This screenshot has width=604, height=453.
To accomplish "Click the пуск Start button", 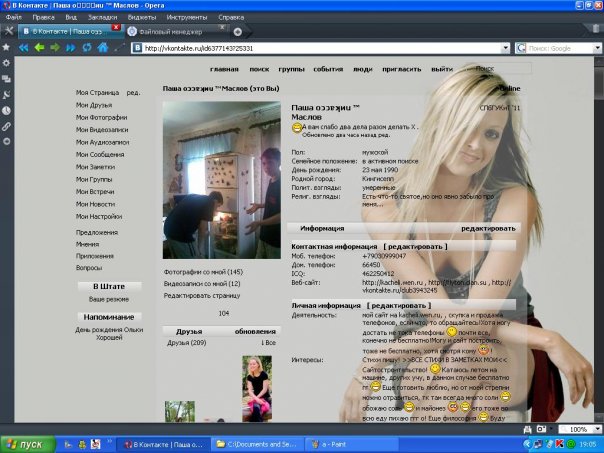I will [28, 445].
